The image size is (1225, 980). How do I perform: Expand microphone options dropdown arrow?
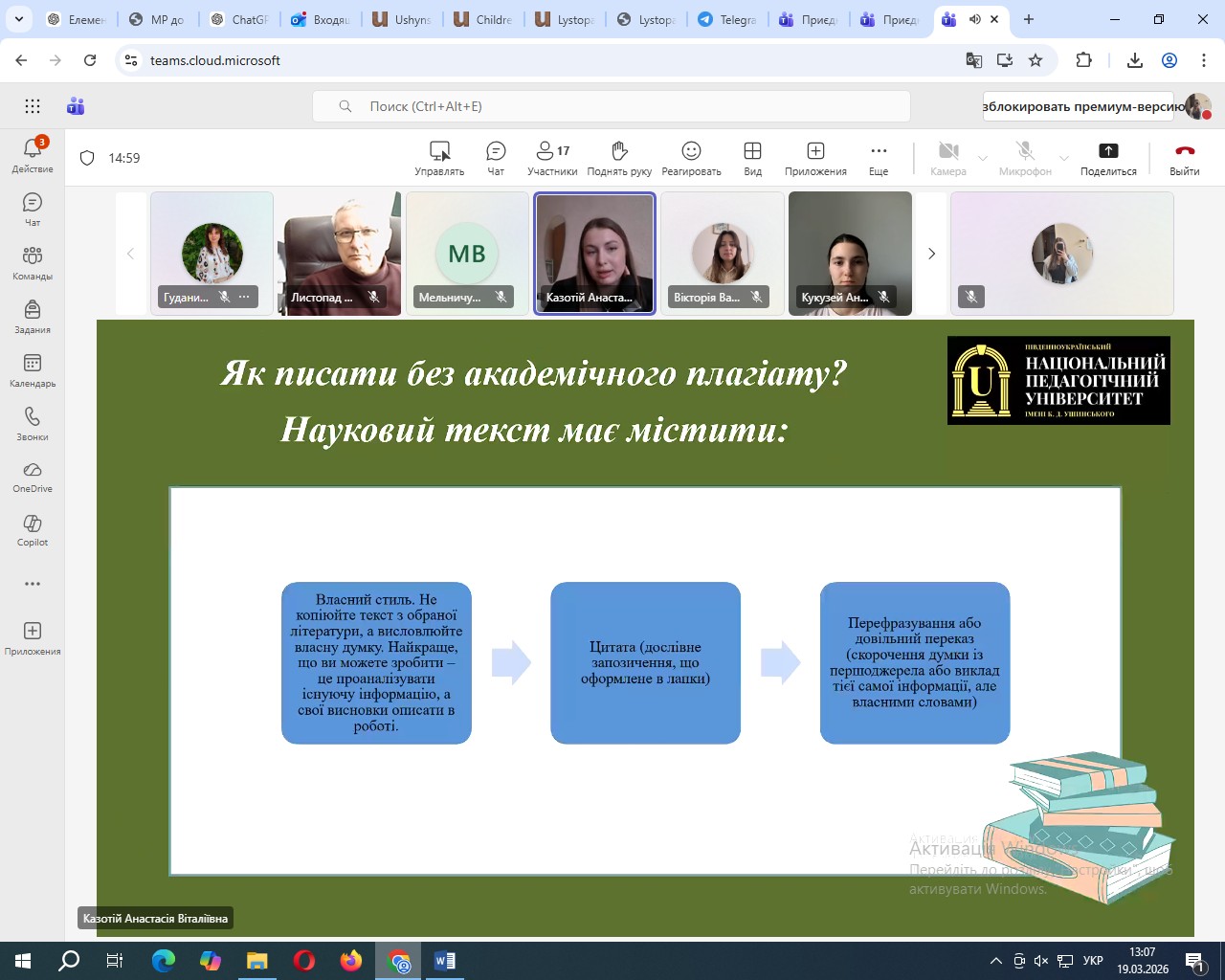pyautogui.click(x=1064, y=158)
